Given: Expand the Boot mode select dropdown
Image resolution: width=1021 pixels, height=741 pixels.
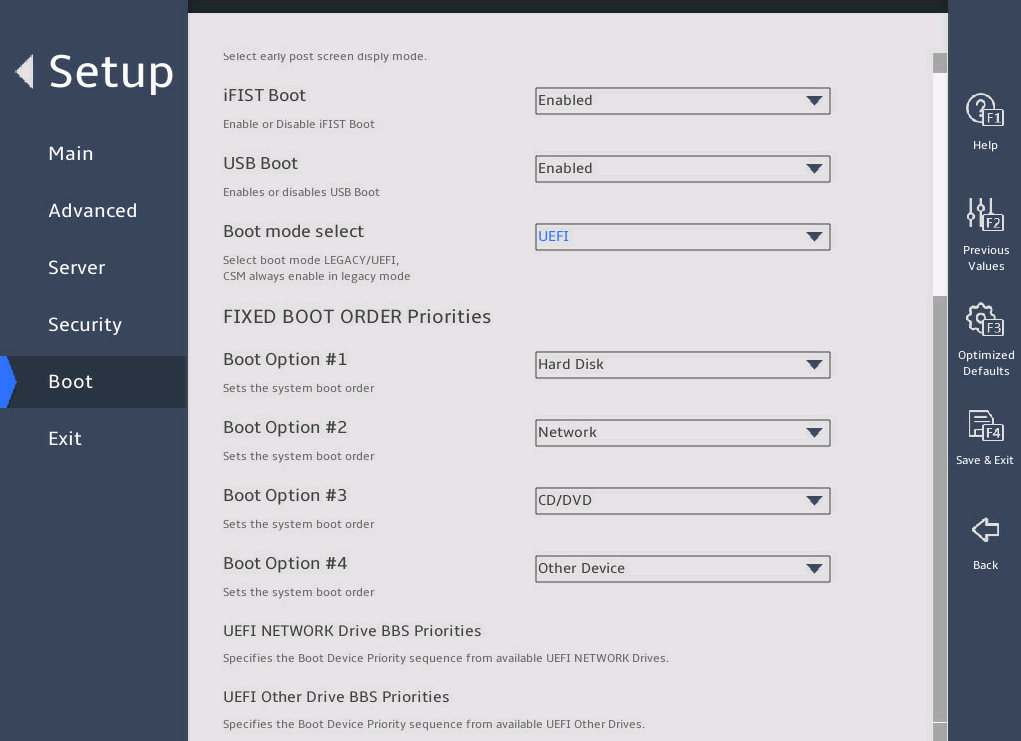Looking at the screenshot, I should click(x=682, y=237).
